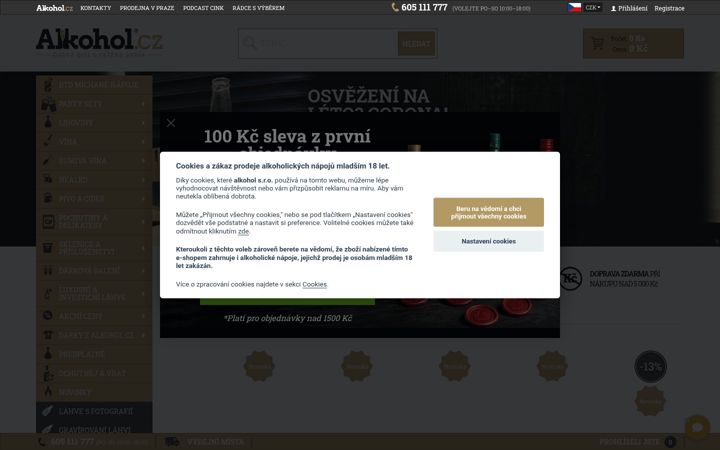
Task: Click the Vína bottle icon
Action: point(48,141)
